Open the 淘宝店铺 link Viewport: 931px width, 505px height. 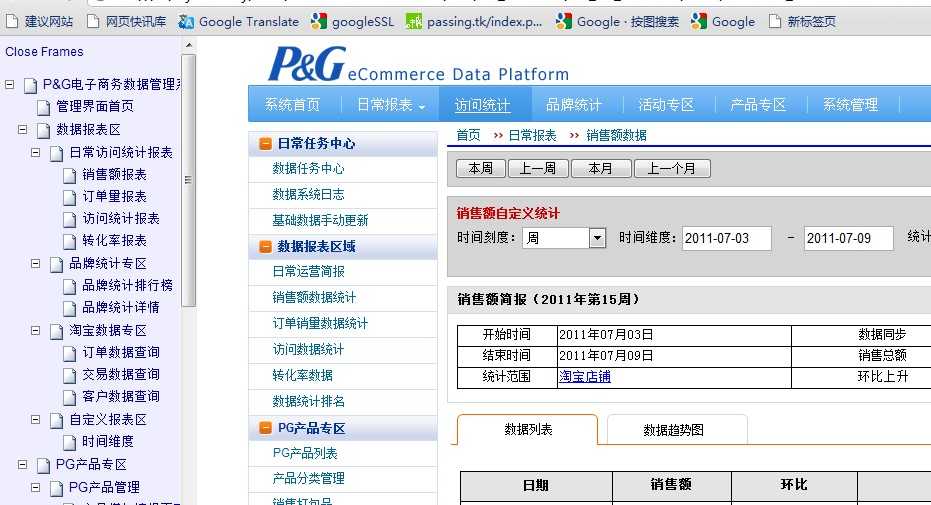pyautogui.click(x=585, y=376)
